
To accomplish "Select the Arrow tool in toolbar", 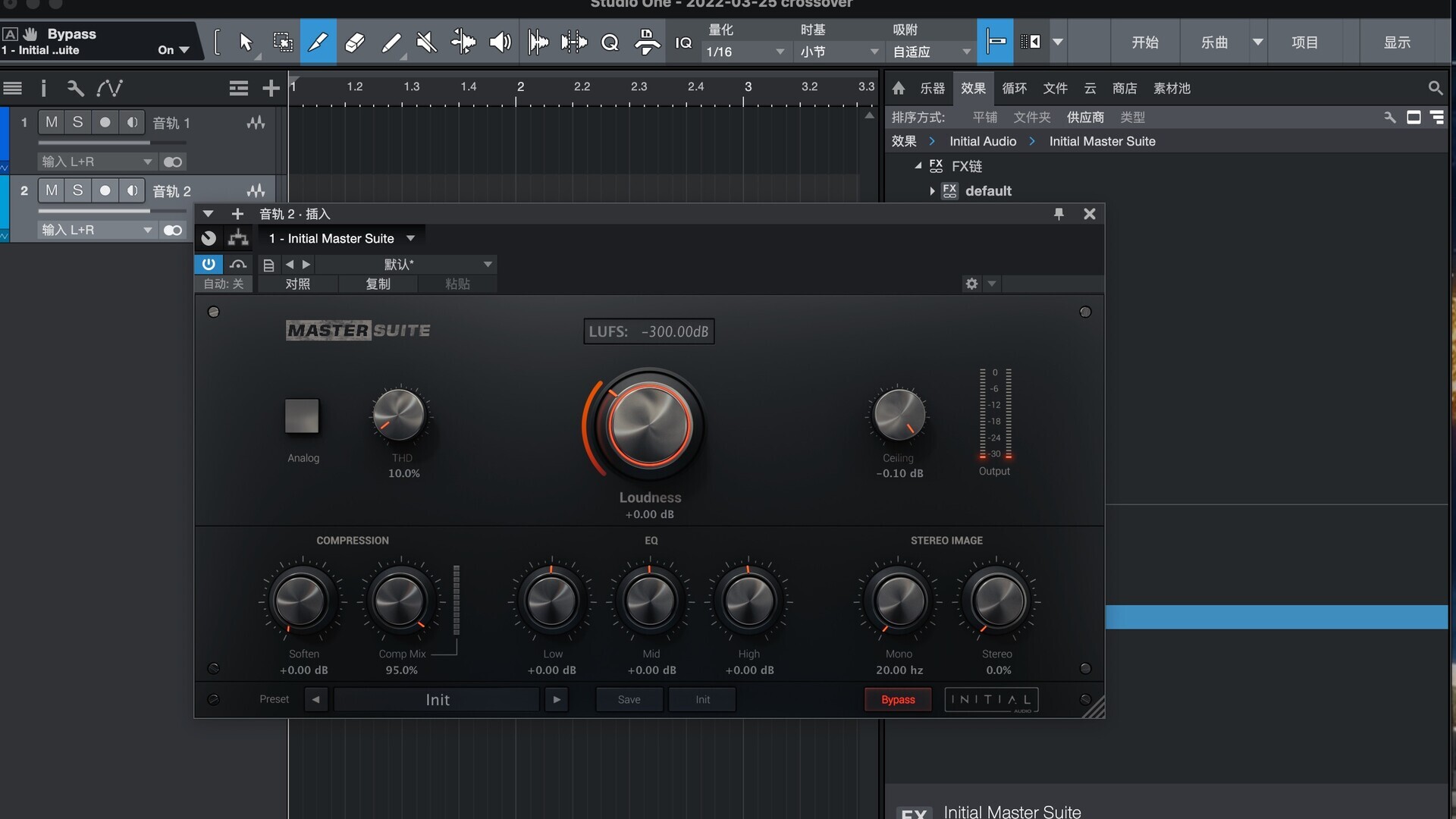I will [x=245, y=42].
